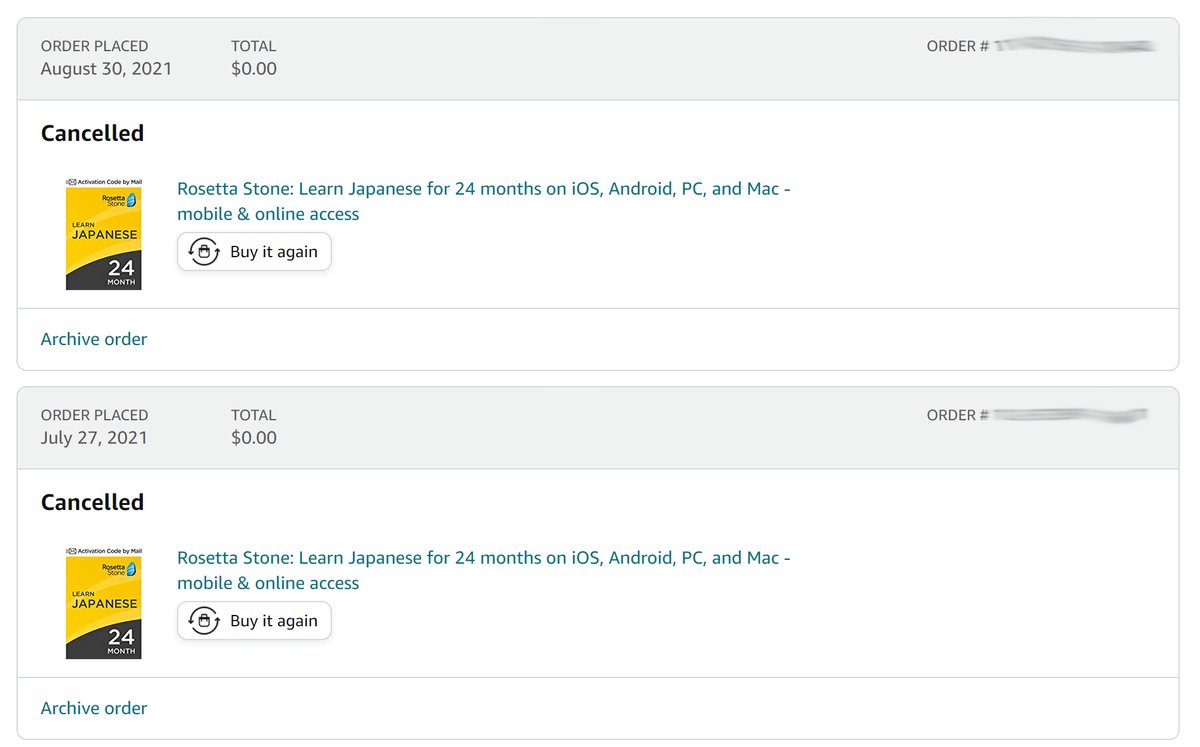Click the Cancelled status of the July 27 order
The image size is (1200, 747).
pyautogui.click(x=92, y=502)
